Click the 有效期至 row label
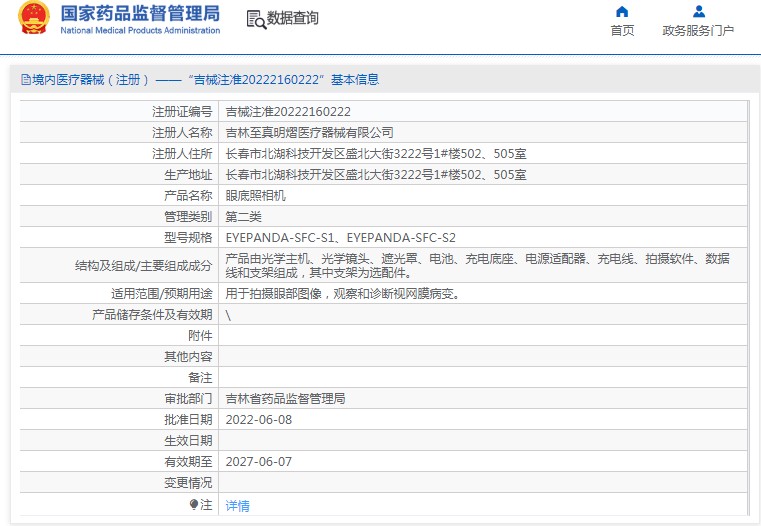Viewport: 761px width, 526px height. click(x=188, y=461)
